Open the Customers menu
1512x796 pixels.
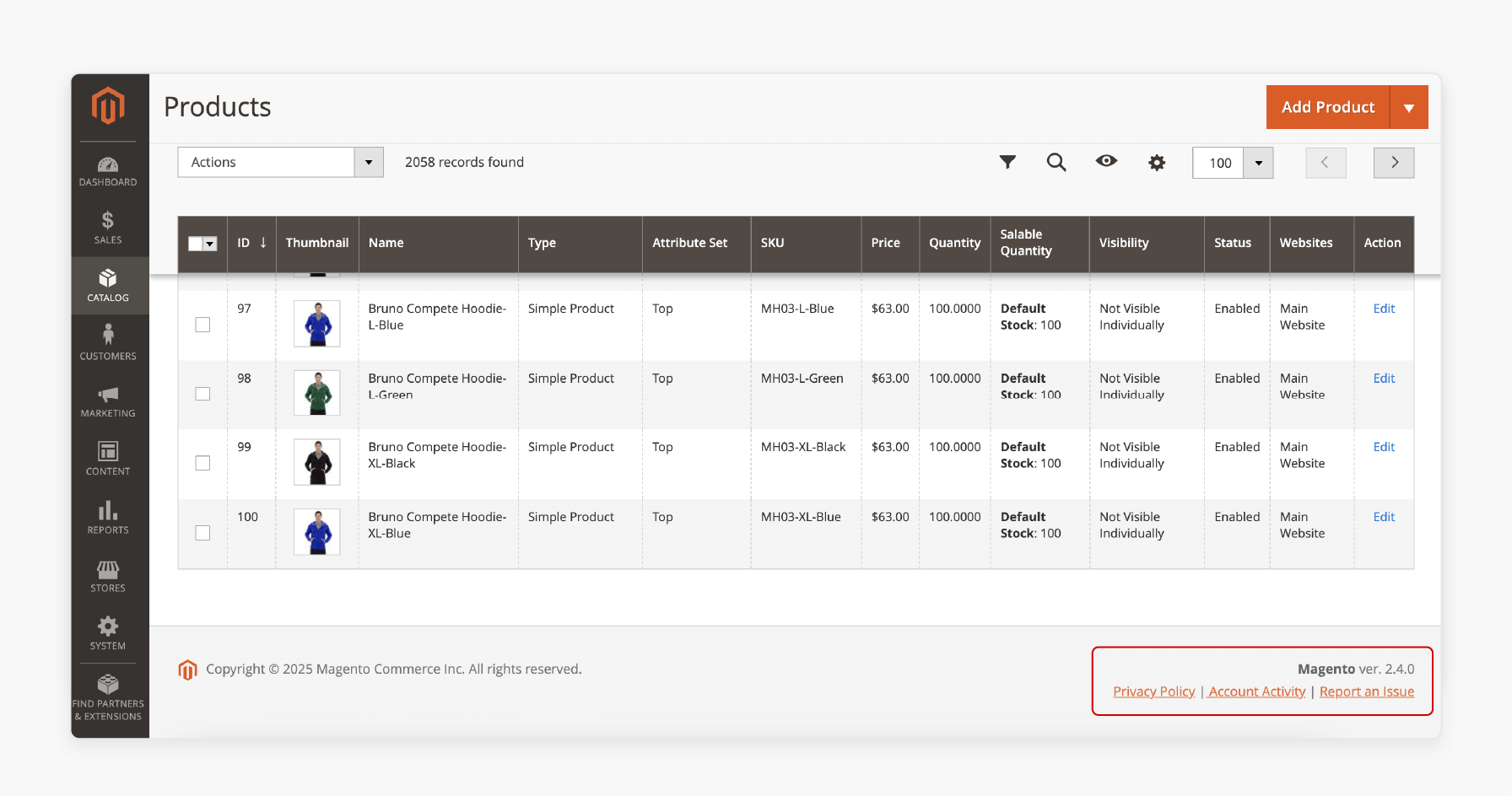click(x=108, y=343)
